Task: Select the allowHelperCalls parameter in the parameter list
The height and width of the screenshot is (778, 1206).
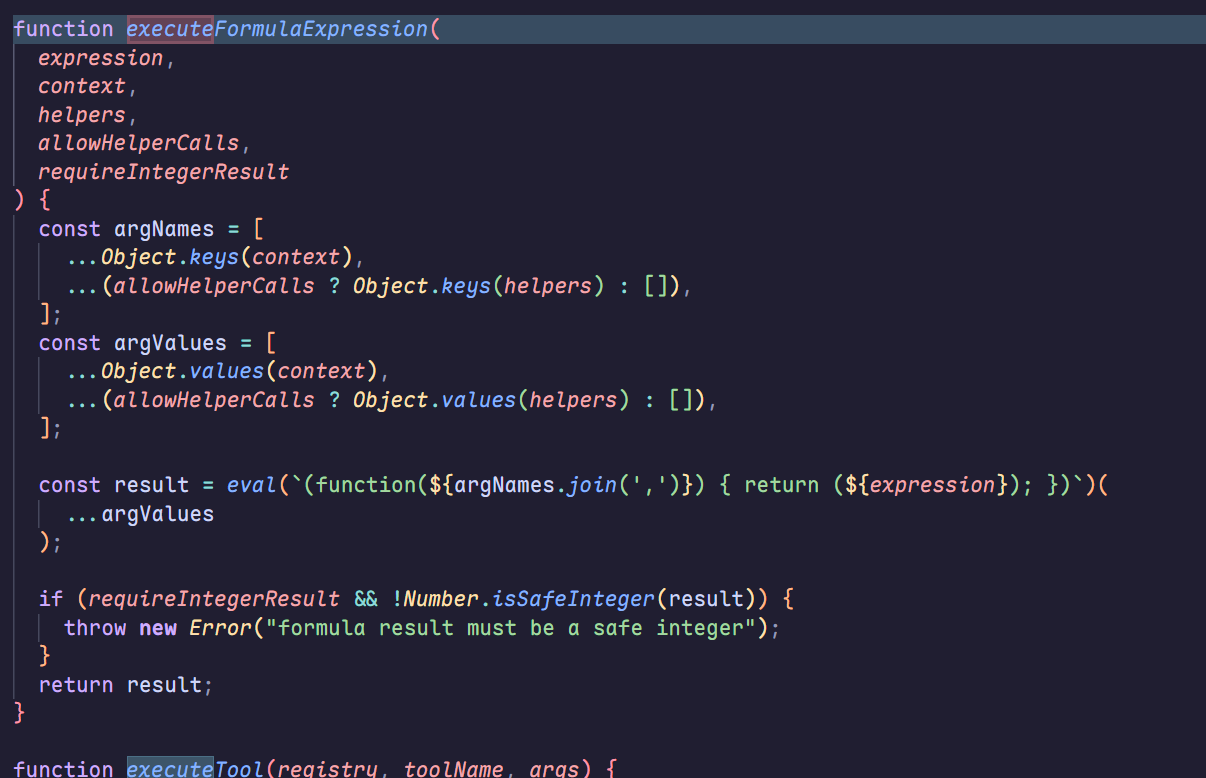Action: pyautogui.click(x=139, y=143)
